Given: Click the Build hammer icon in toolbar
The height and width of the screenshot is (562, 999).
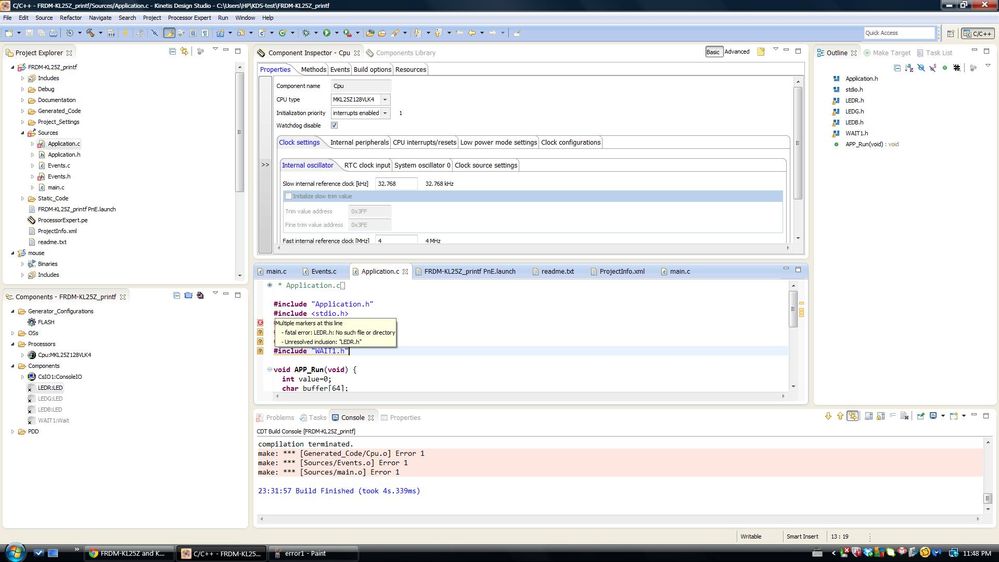Looking at the screenshot, I should tap(90, 33).
